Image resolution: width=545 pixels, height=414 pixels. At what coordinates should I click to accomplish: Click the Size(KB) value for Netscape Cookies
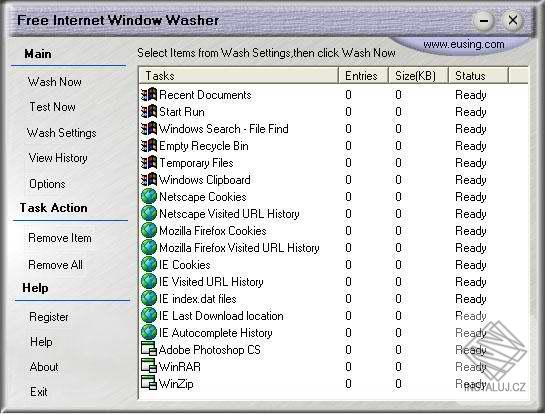tap(398, 197)
